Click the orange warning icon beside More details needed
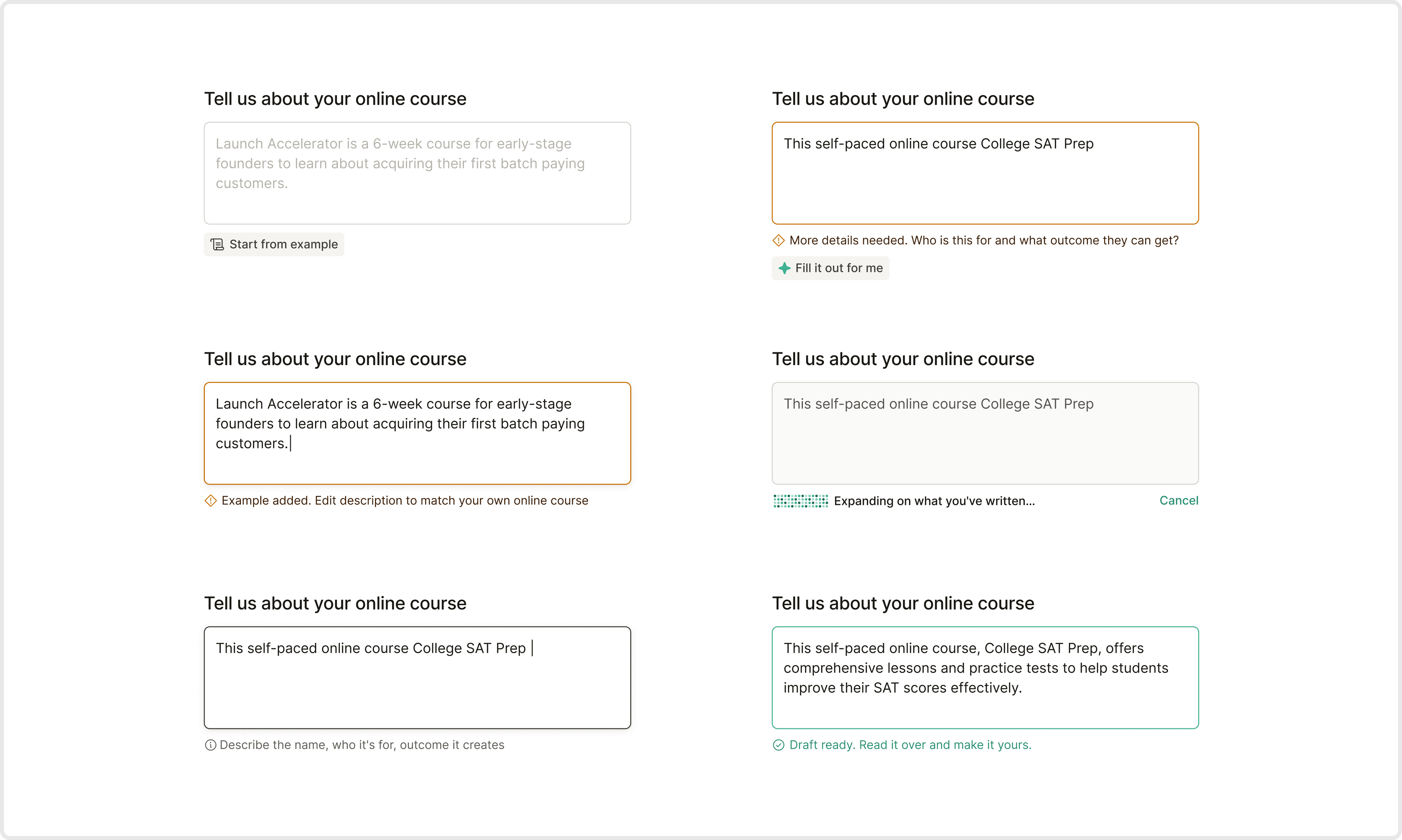Viewport: 1402px width, 840px height. 779,241
